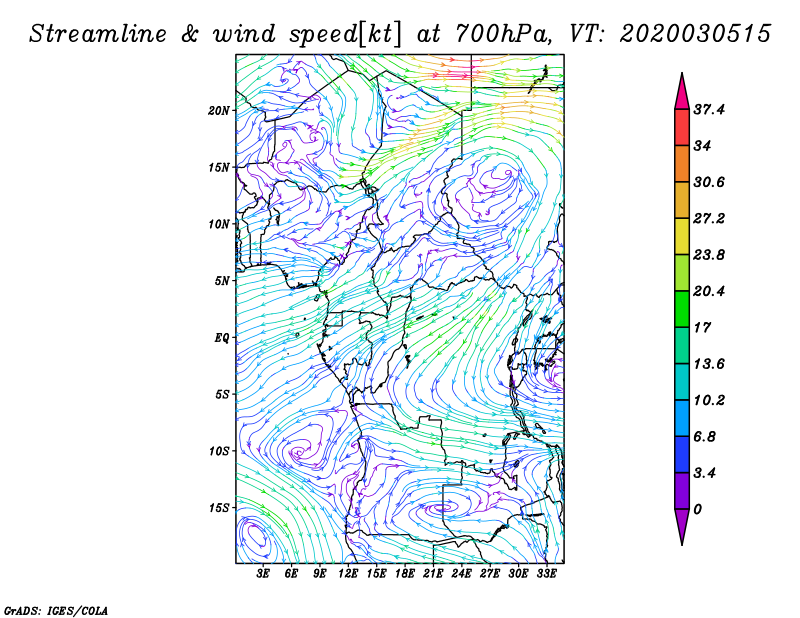Click the 21E longitude axis label
Image resolution: width=800 pixels, height=618 pixels.
pyautogui.click(x=433, y=574)
